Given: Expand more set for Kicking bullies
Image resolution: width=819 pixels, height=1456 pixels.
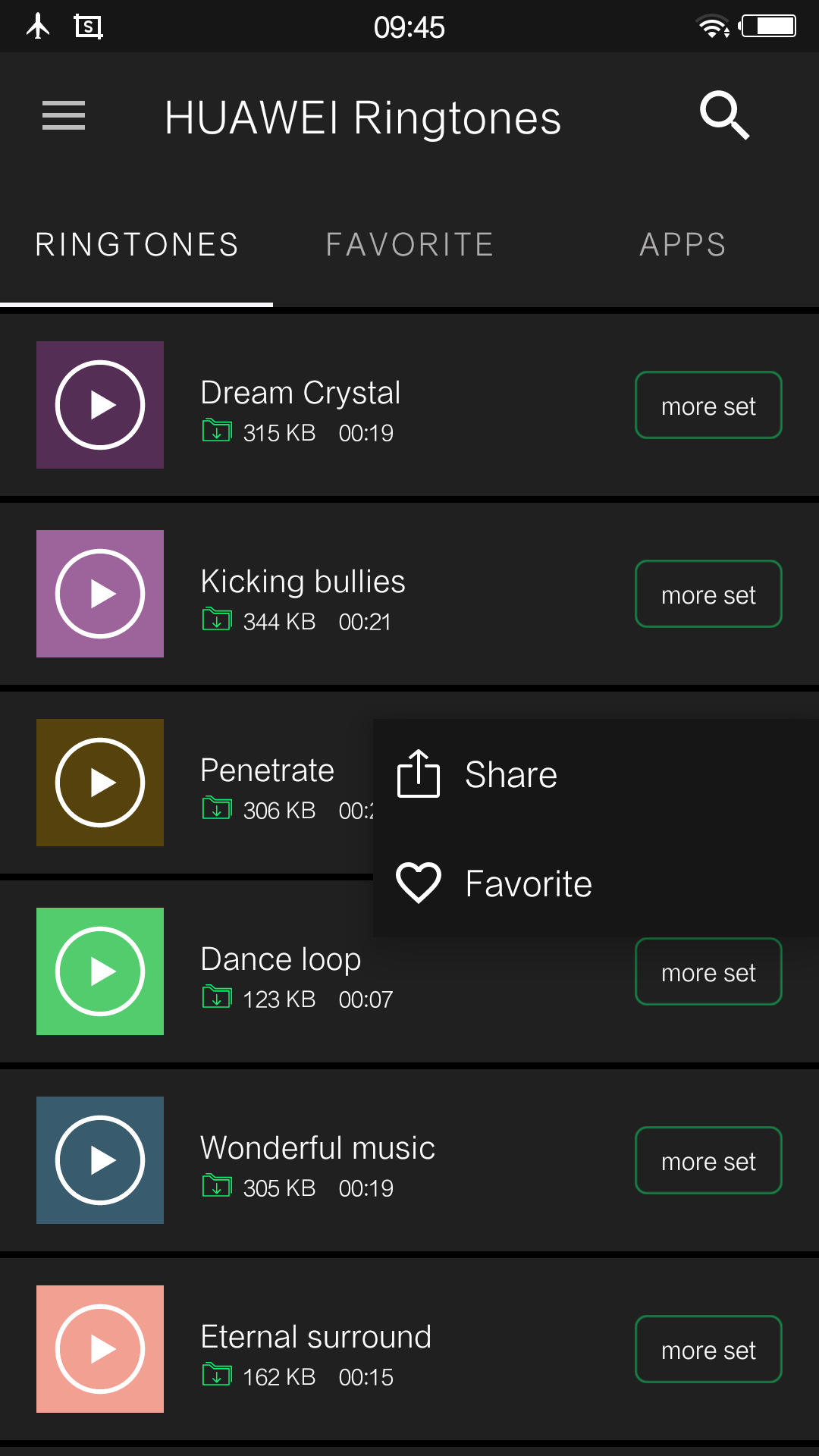Looking at the screenshot, I should point(708,595).
